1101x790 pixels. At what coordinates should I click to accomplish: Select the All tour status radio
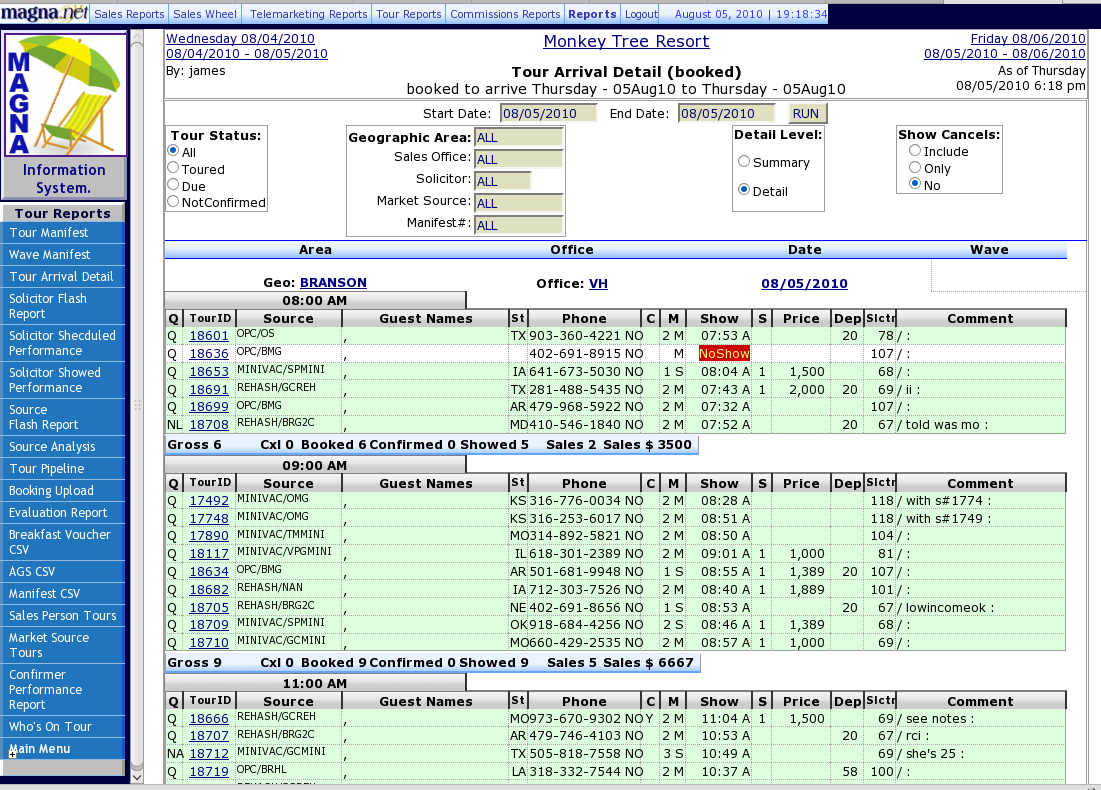[x=173, y=151]
